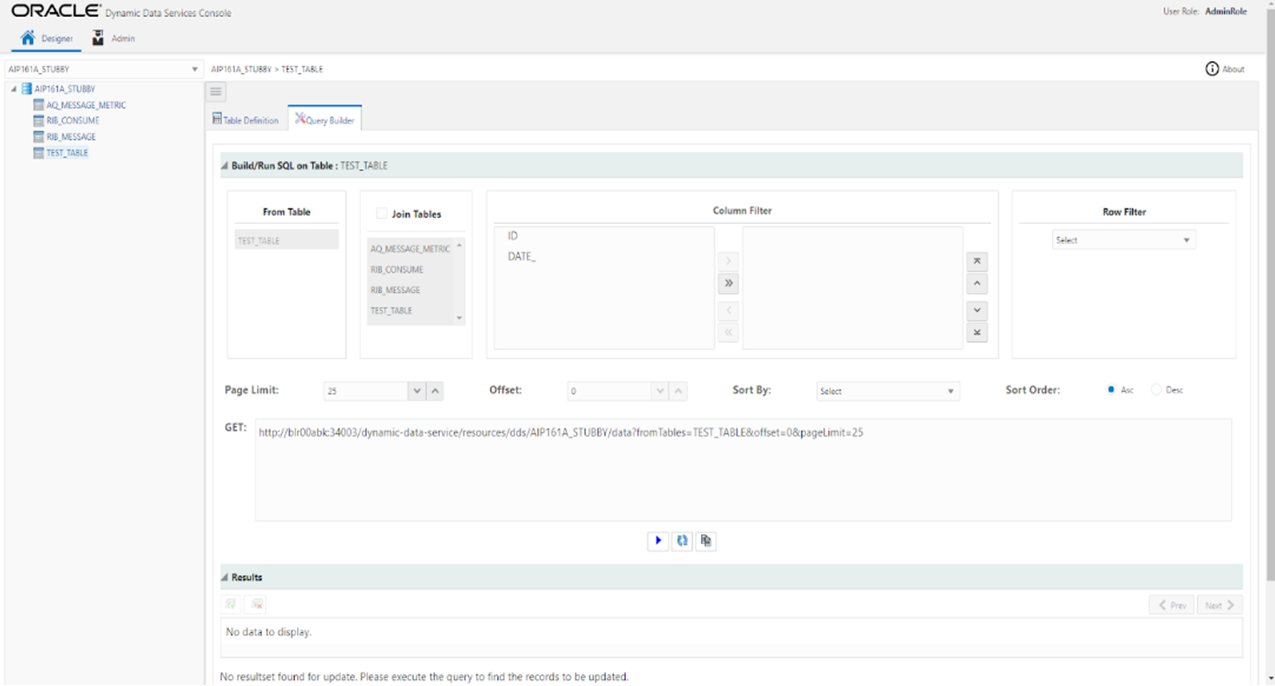
Task: Select the Asc sort order radio button
Action: (1111, 390)
